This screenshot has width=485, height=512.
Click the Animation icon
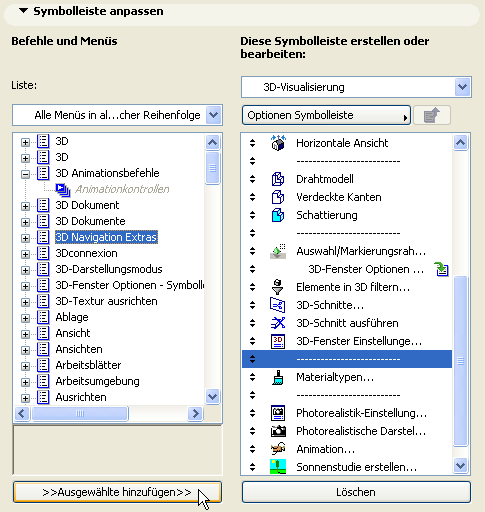point(278,449)
